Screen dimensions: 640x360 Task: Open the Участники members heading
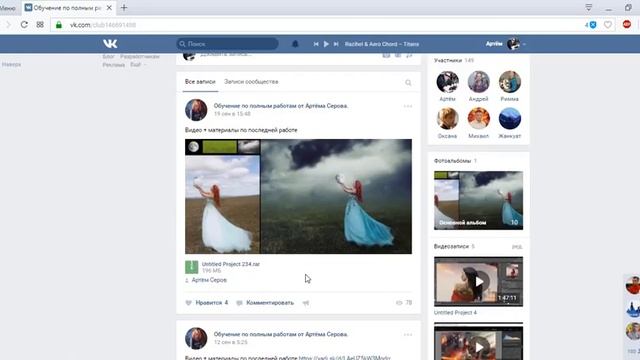[x=454, y=60]
